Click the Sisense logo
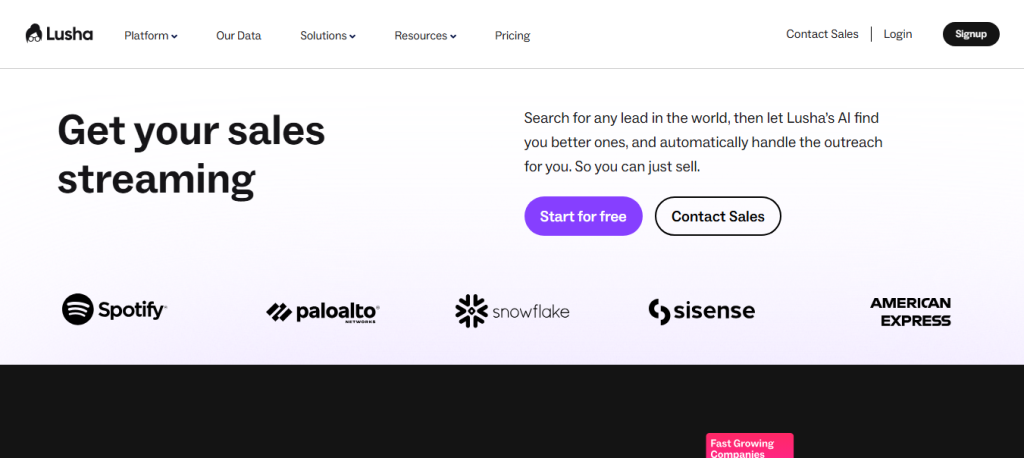 coord(701,311)
